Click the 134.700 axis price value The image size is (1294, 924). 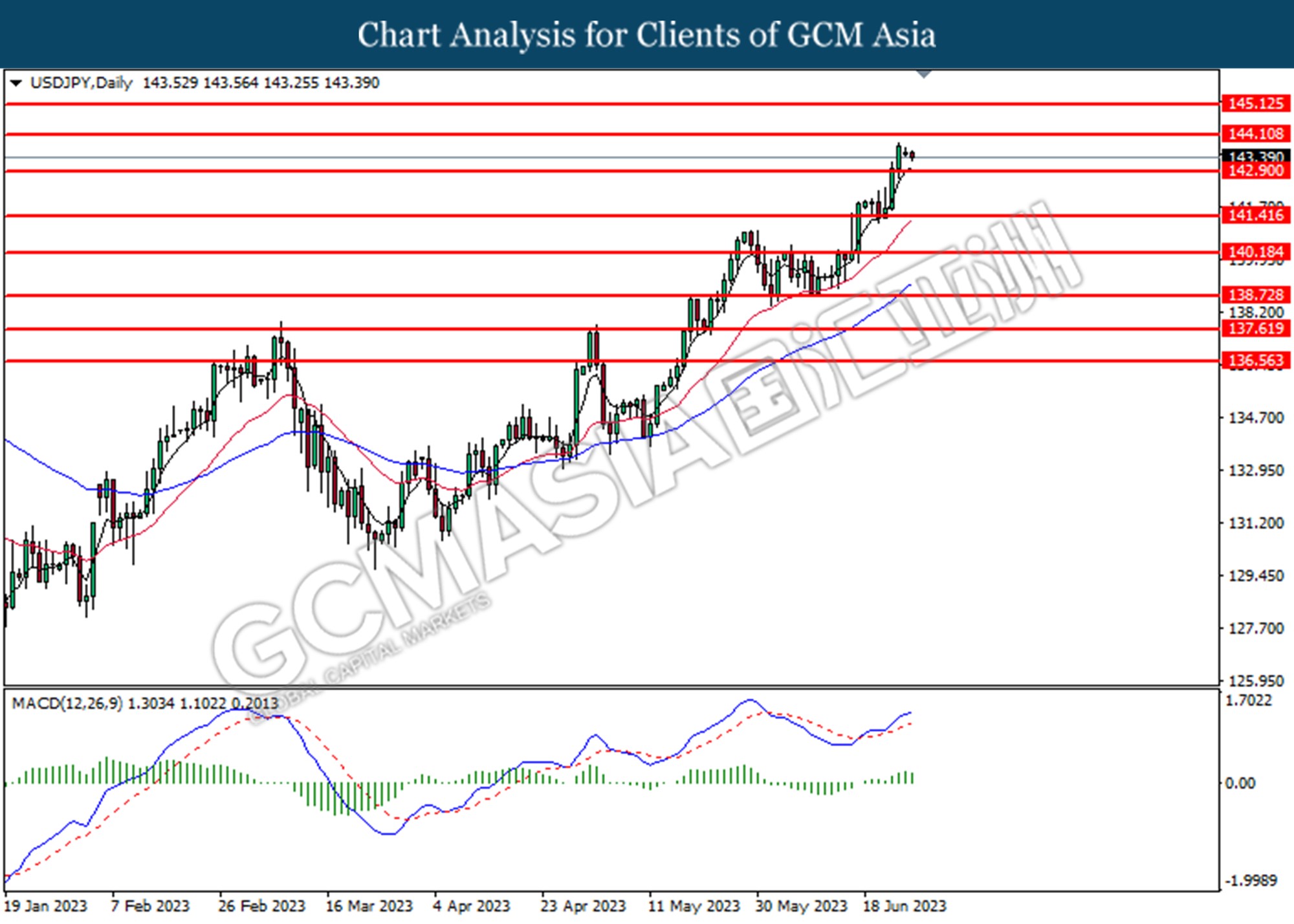(1255, 418)
